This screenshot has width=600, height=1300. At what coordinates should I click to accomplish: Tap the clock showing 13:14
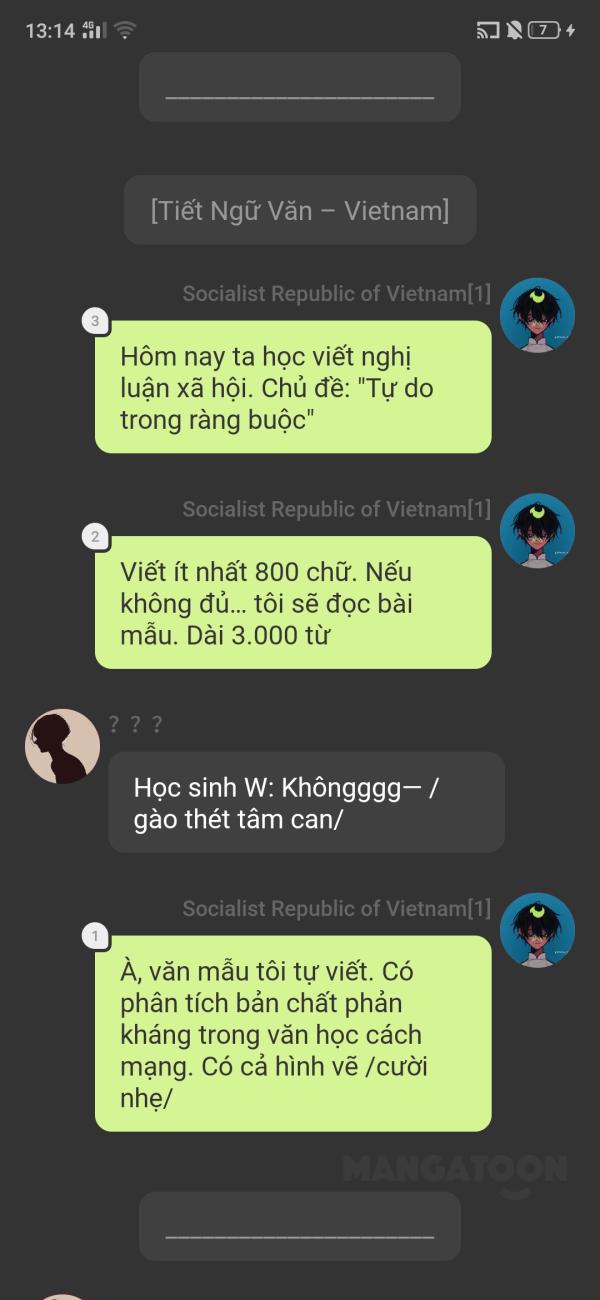pyautogui.click(x=50, y=31)
